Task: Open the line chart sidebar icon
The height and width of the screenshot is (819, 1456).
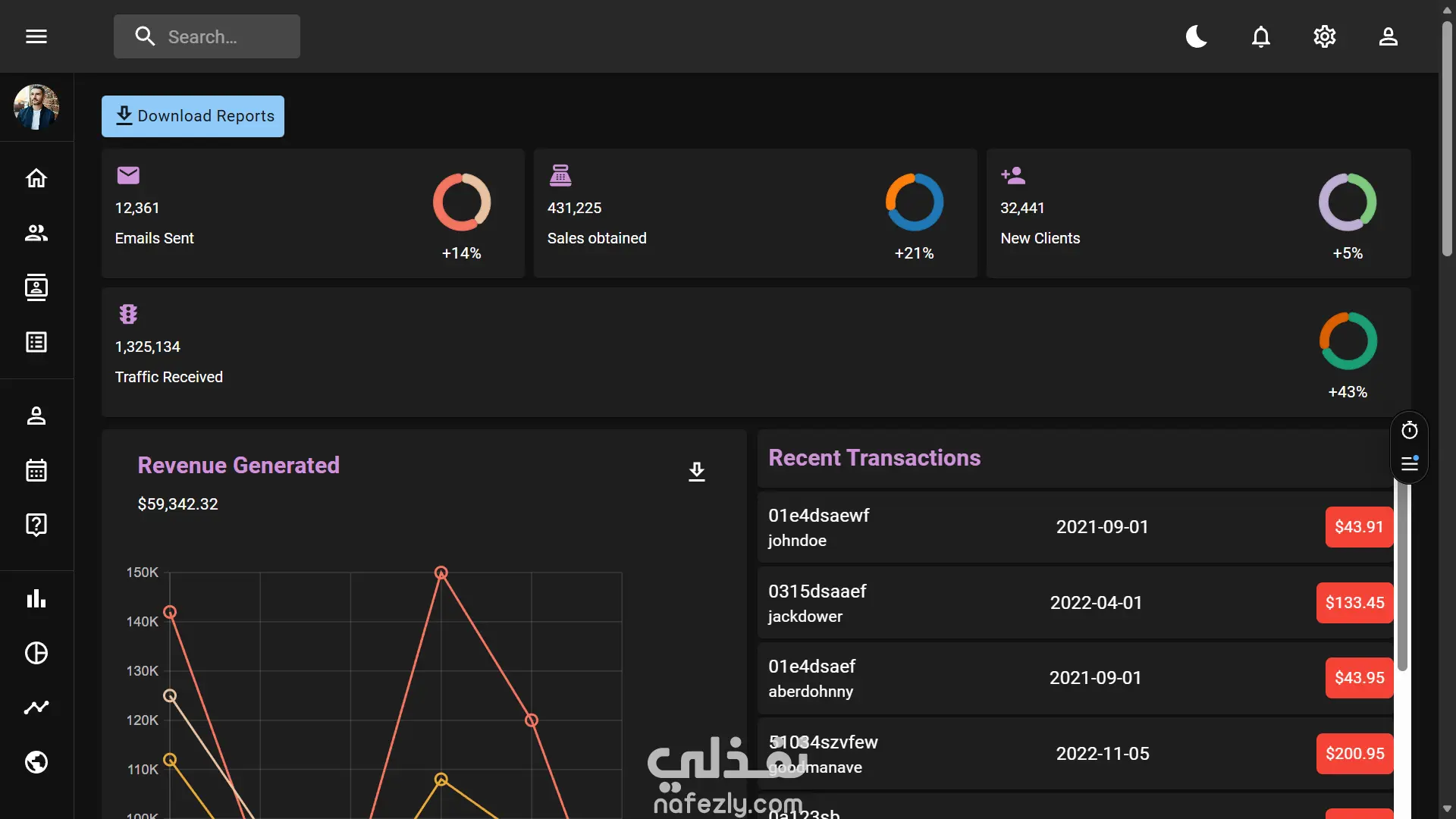Action: 36,708
